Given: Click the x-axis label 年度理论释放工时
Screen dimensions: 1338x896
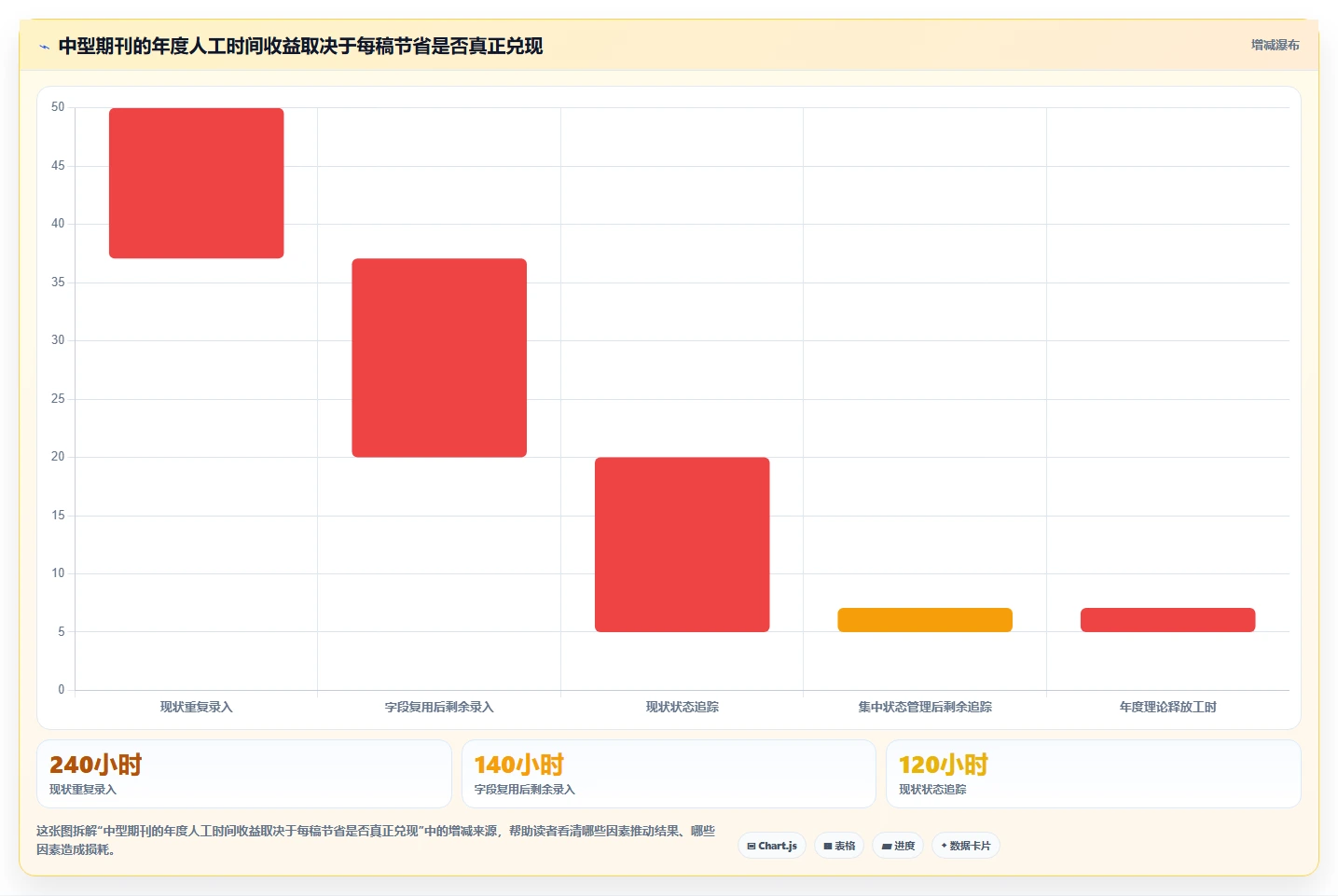Looking at the screenshot, I should click(x=1168, y=707).
